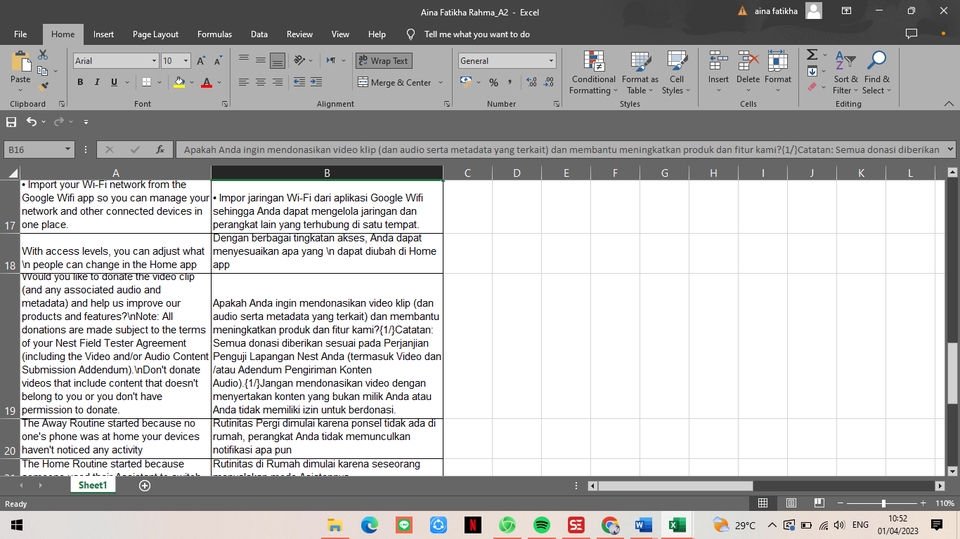Toggle Align Right horizontal alignment
Viewport: 960px width, 539px height.
[x=277, y=82]
